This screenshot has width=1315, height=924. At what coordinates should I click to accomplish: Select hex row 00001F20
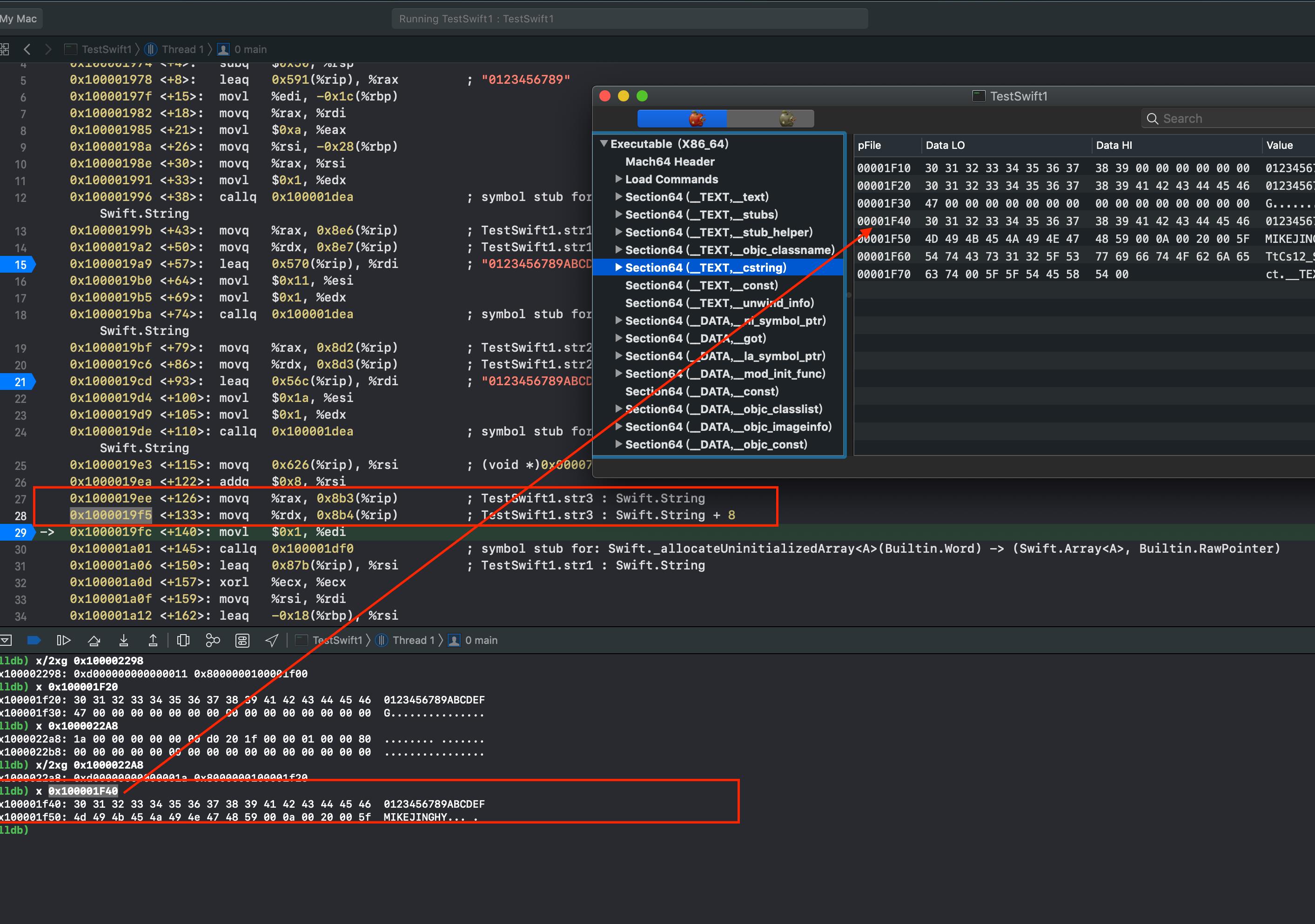click(1084, 186)
